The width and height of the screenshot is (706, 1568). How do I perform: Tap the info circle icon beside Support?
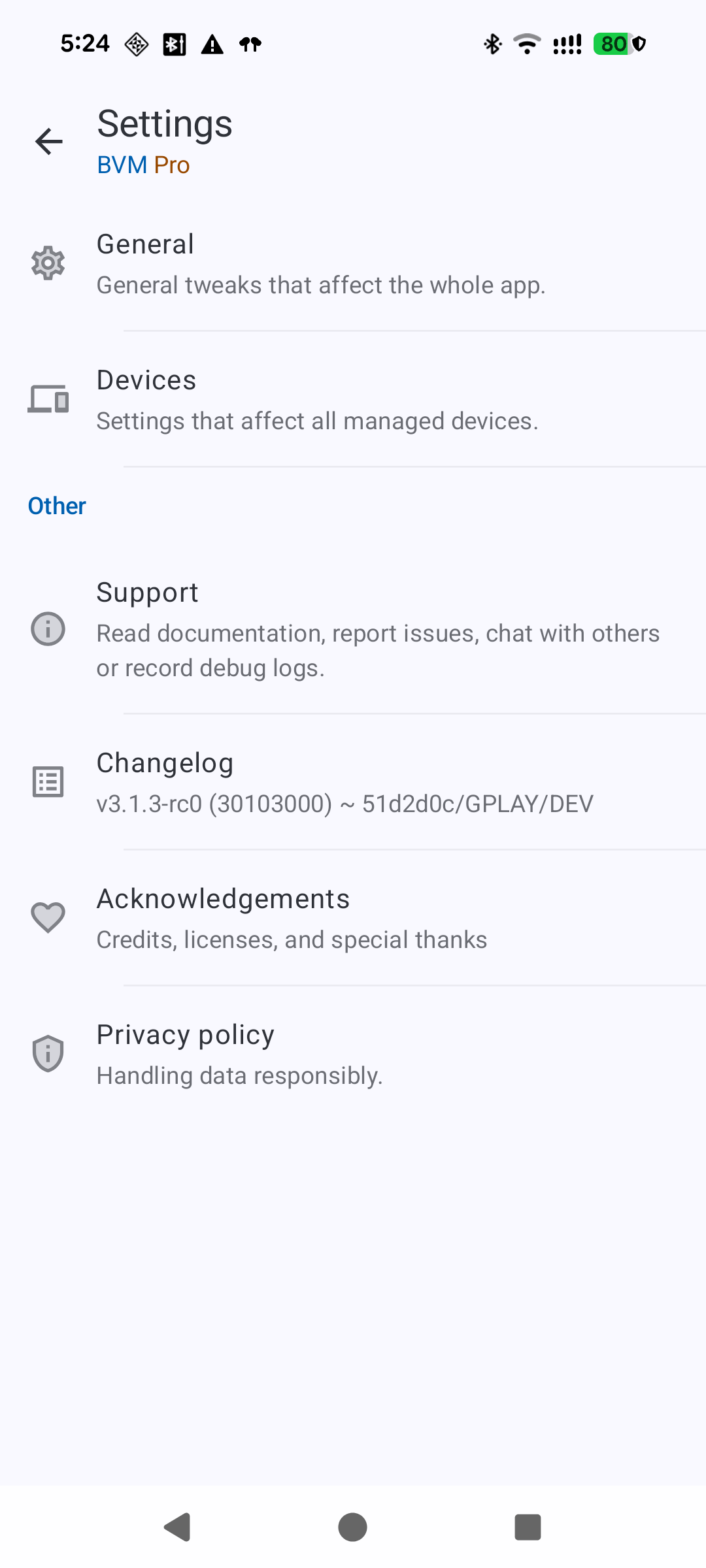(48, 629)
